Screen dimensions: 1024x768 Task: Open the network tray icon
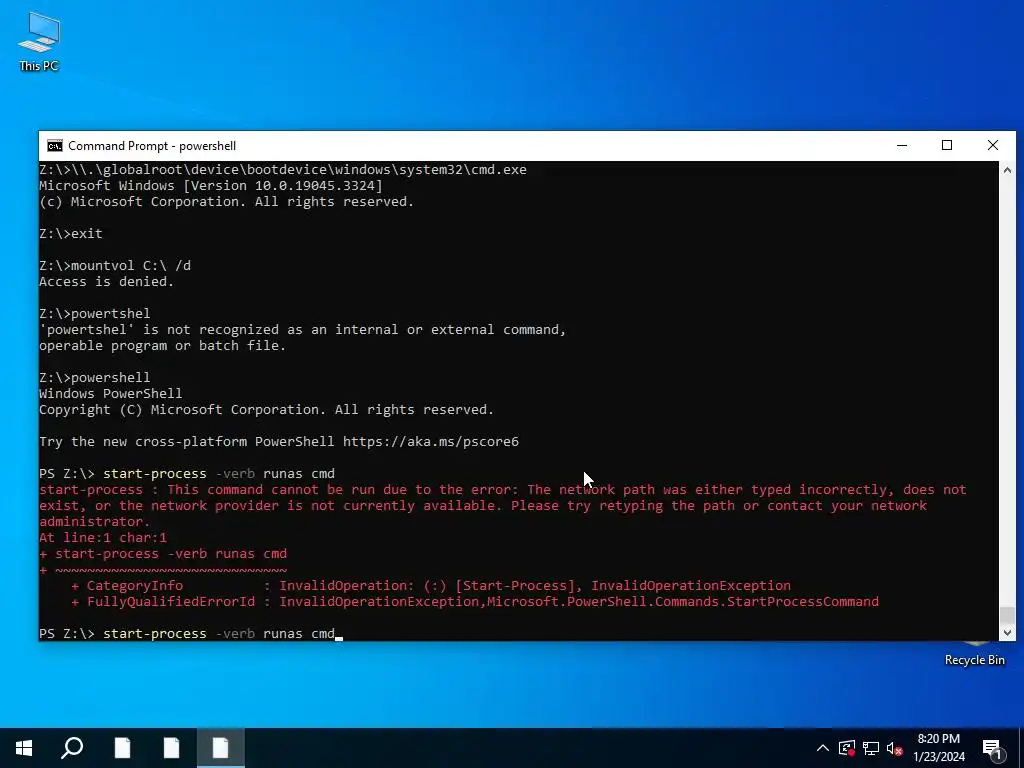871,748
